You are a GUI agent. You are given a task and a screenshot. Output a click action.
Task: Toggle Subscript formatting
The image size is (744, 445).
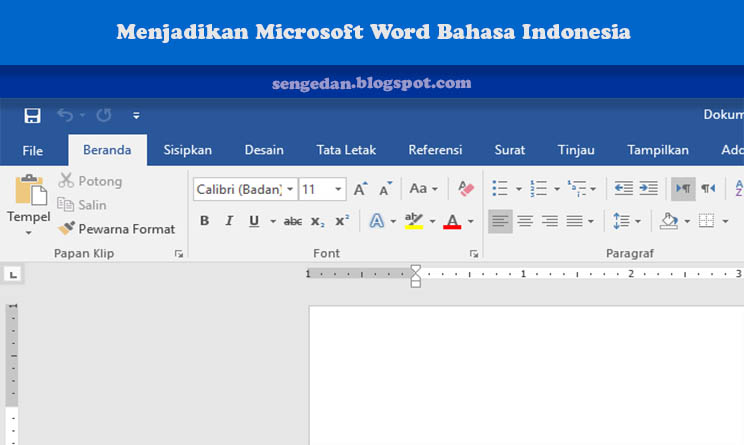317,222
